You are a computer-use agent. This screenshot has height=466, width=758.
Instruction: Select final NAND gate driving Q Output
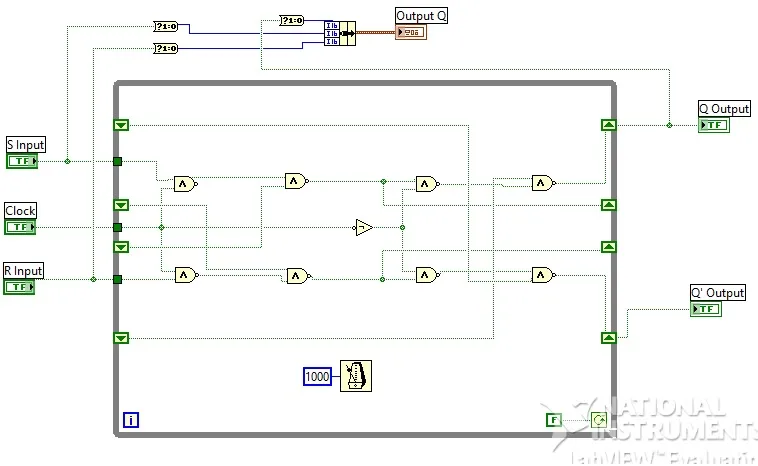coord(544,183)
